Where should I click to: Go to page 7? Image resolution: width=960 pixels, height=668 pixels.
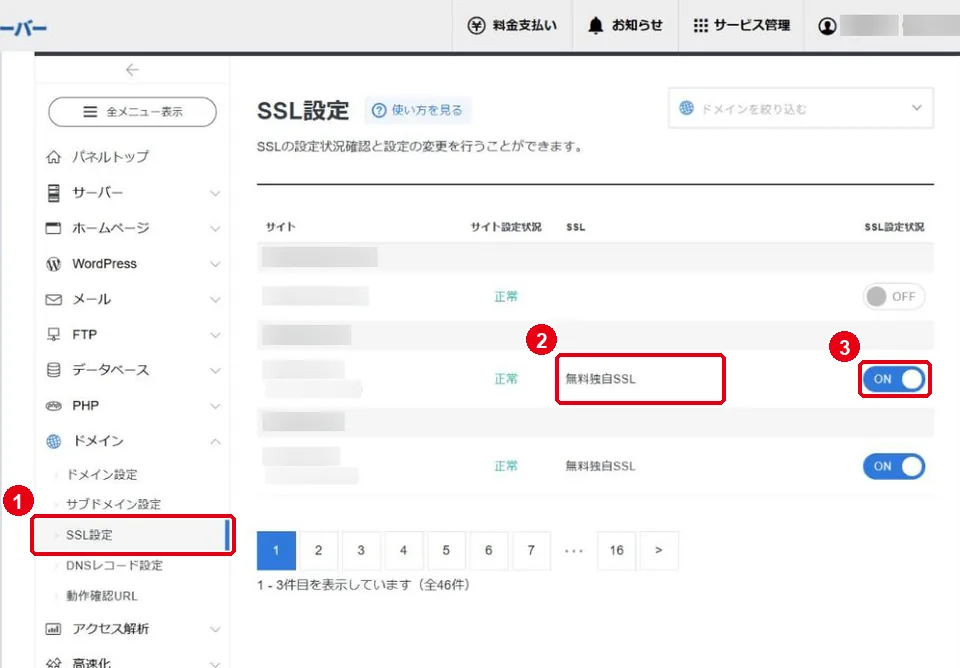click(531, 550)
